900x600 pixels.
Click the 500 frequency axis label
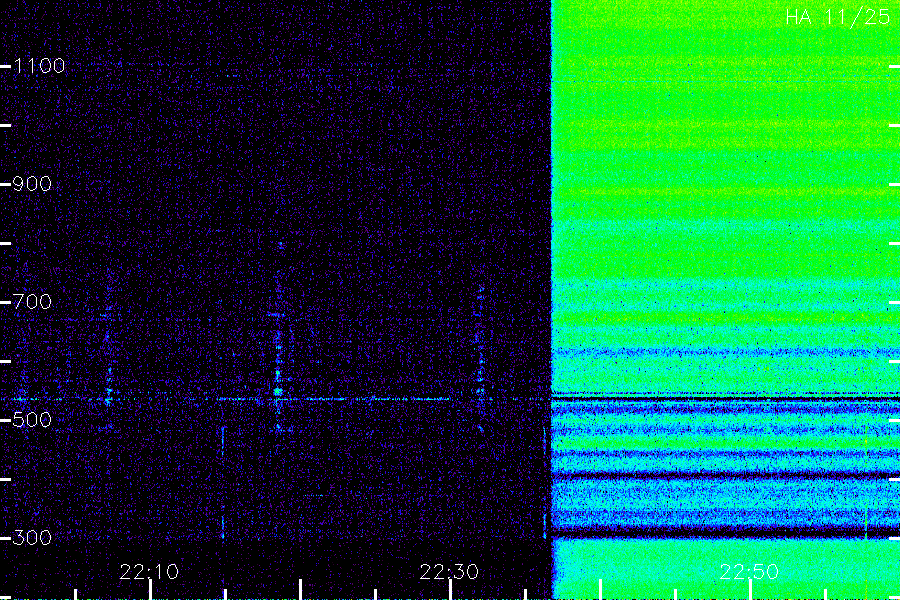(32, 419)
